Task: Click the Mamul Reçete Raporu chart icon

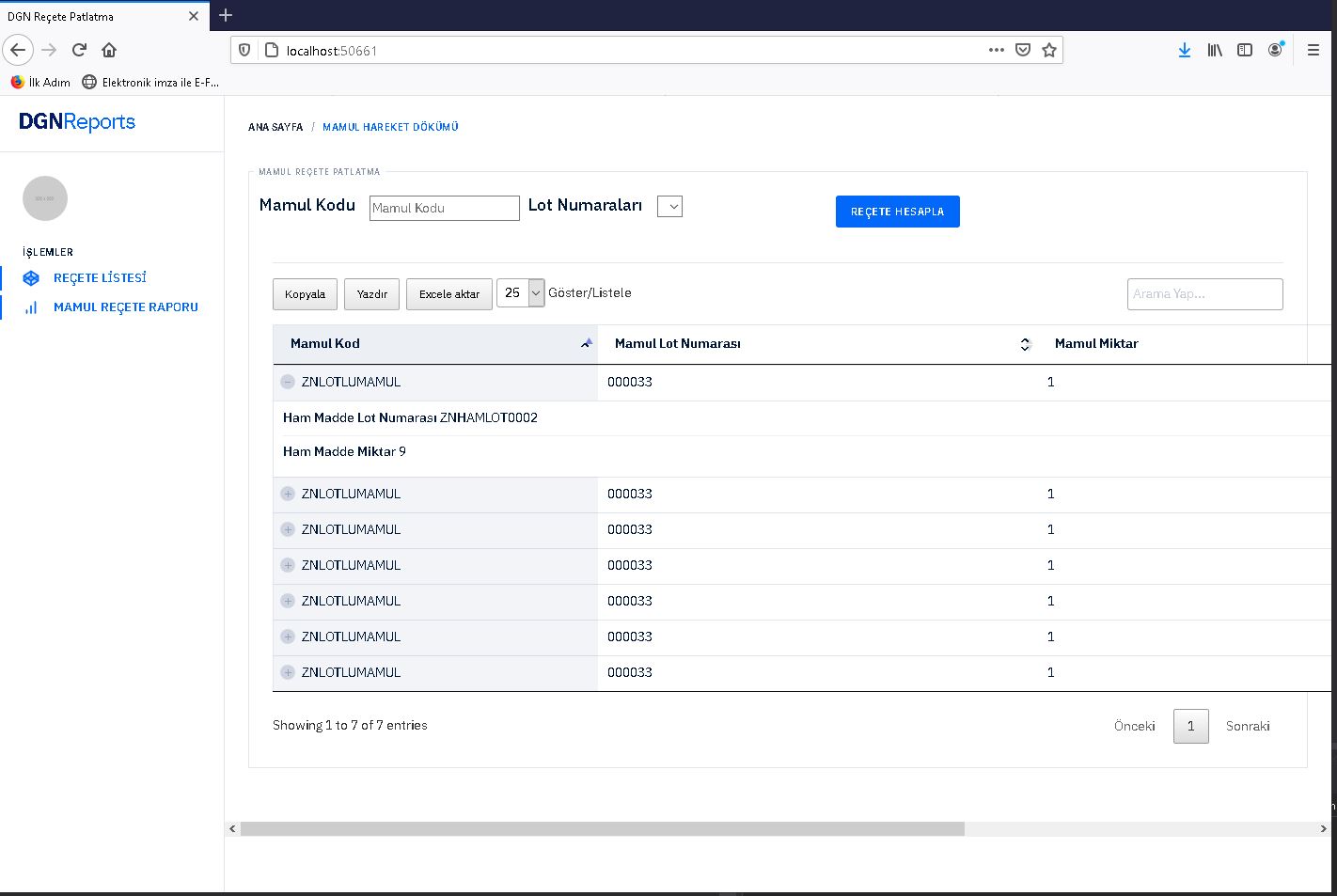Action: [31, 307]
